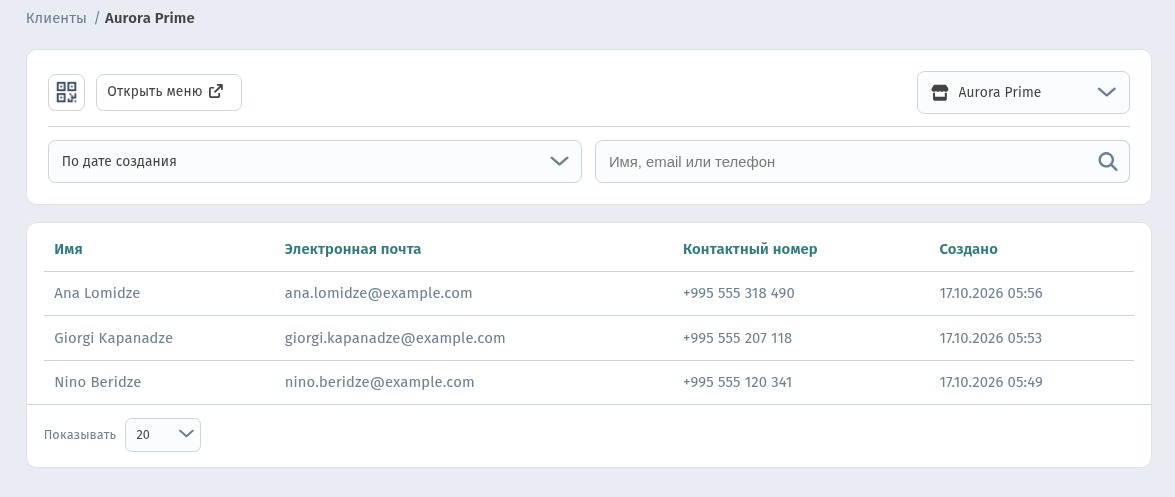
Task: Expand the Aurora Prime venue dropdown
Action: click(x=1023, y=92)
